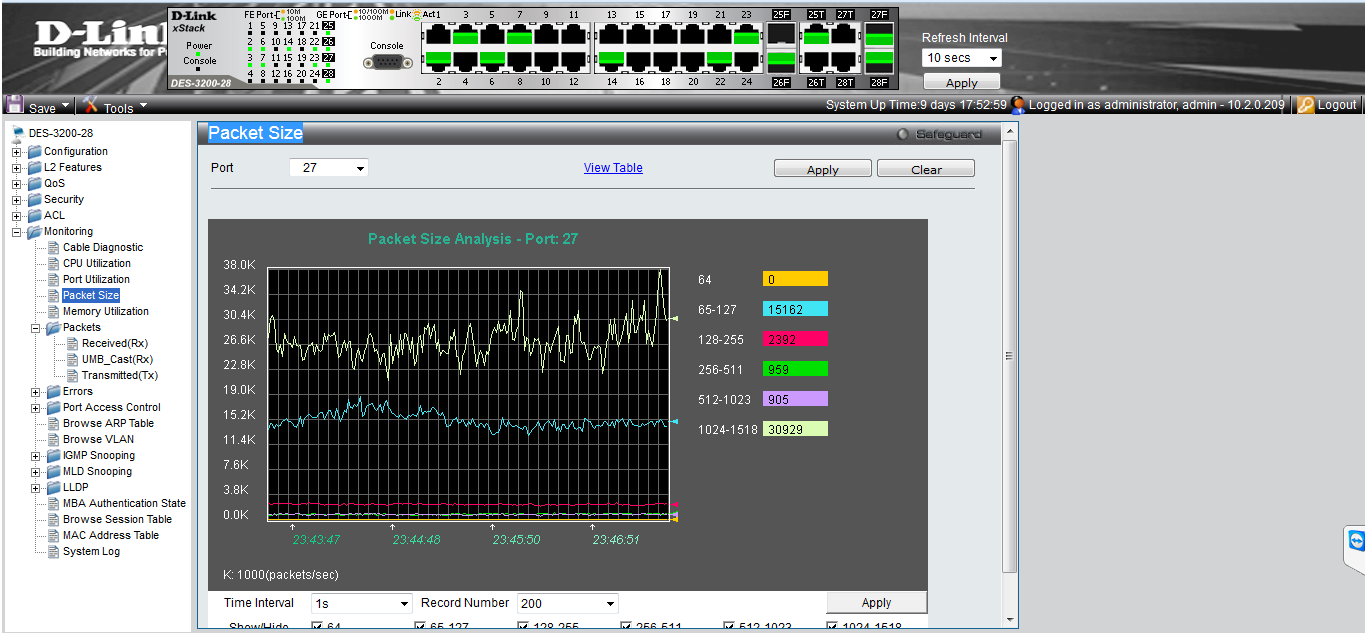
Task: Click the TeamViewer icon on right edge
Action: pos(1356,541)
